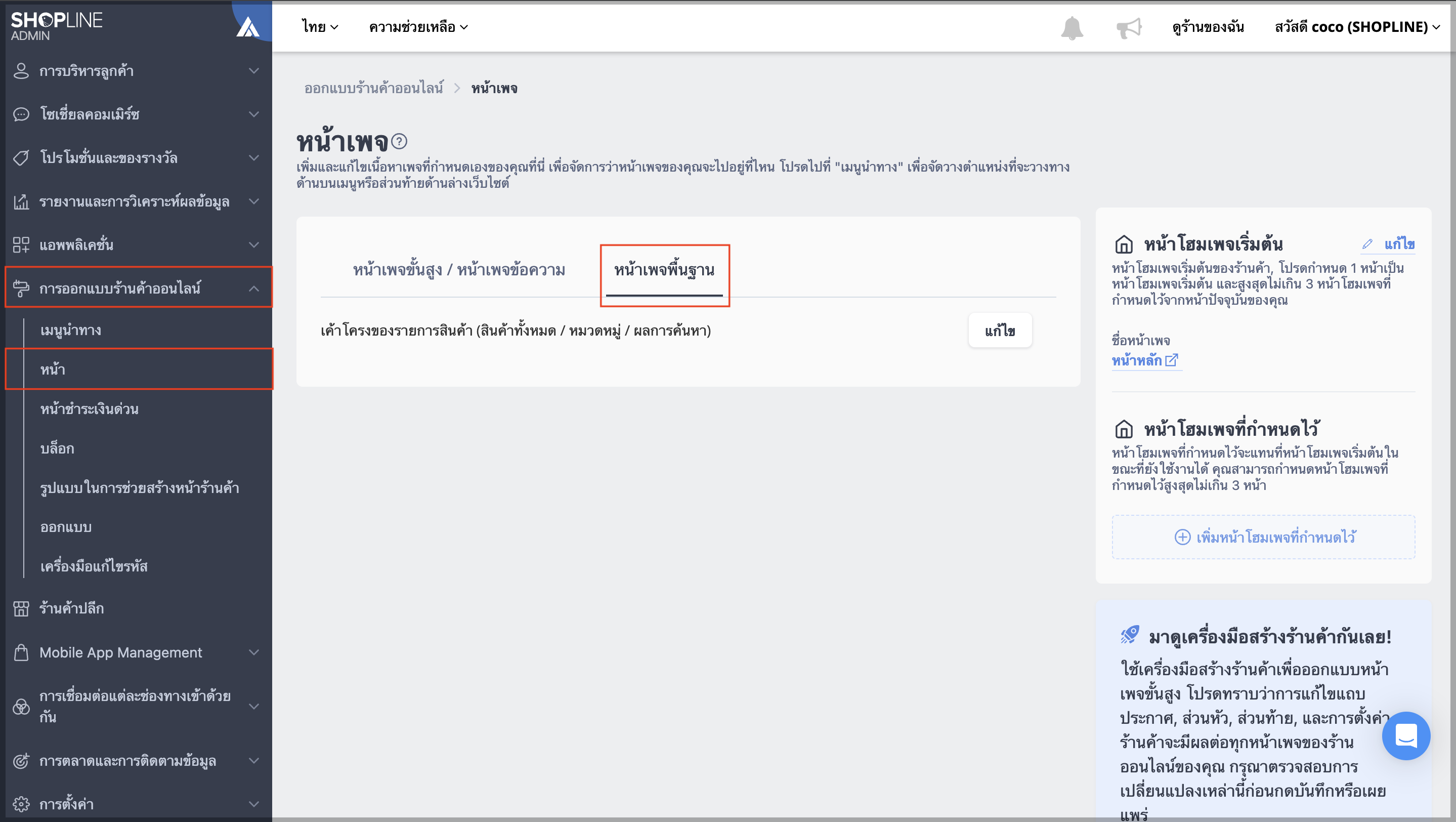Image resolution: width=1456 pixels, height=822 pixels.
Task: Click the home icon of หน้าโฮมเพจที่กำหนดไว้
Action: 1124,429
